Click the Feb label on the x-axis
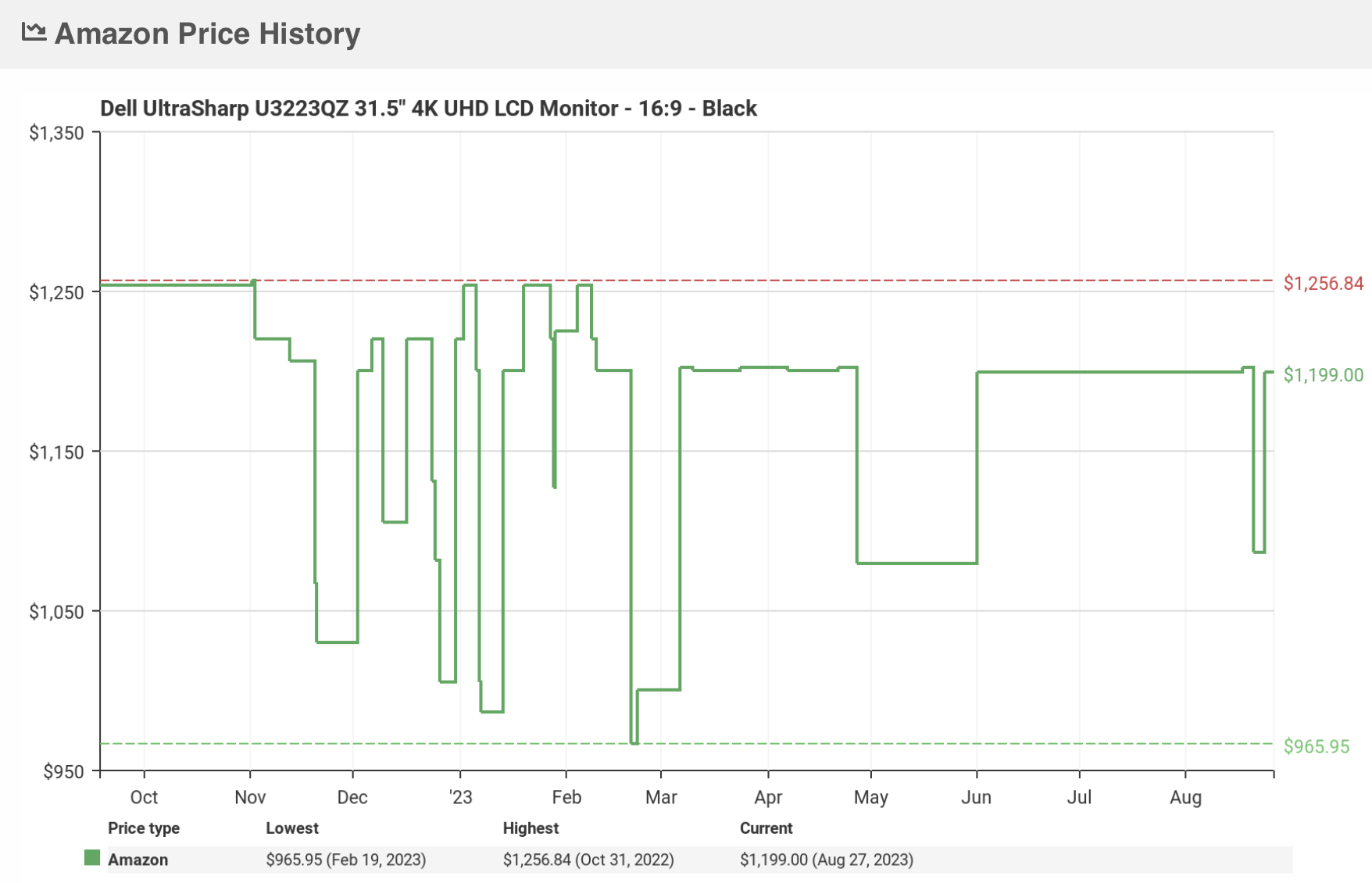The width and height of the screenshot is (1372, 883). (x=566, y=797)
